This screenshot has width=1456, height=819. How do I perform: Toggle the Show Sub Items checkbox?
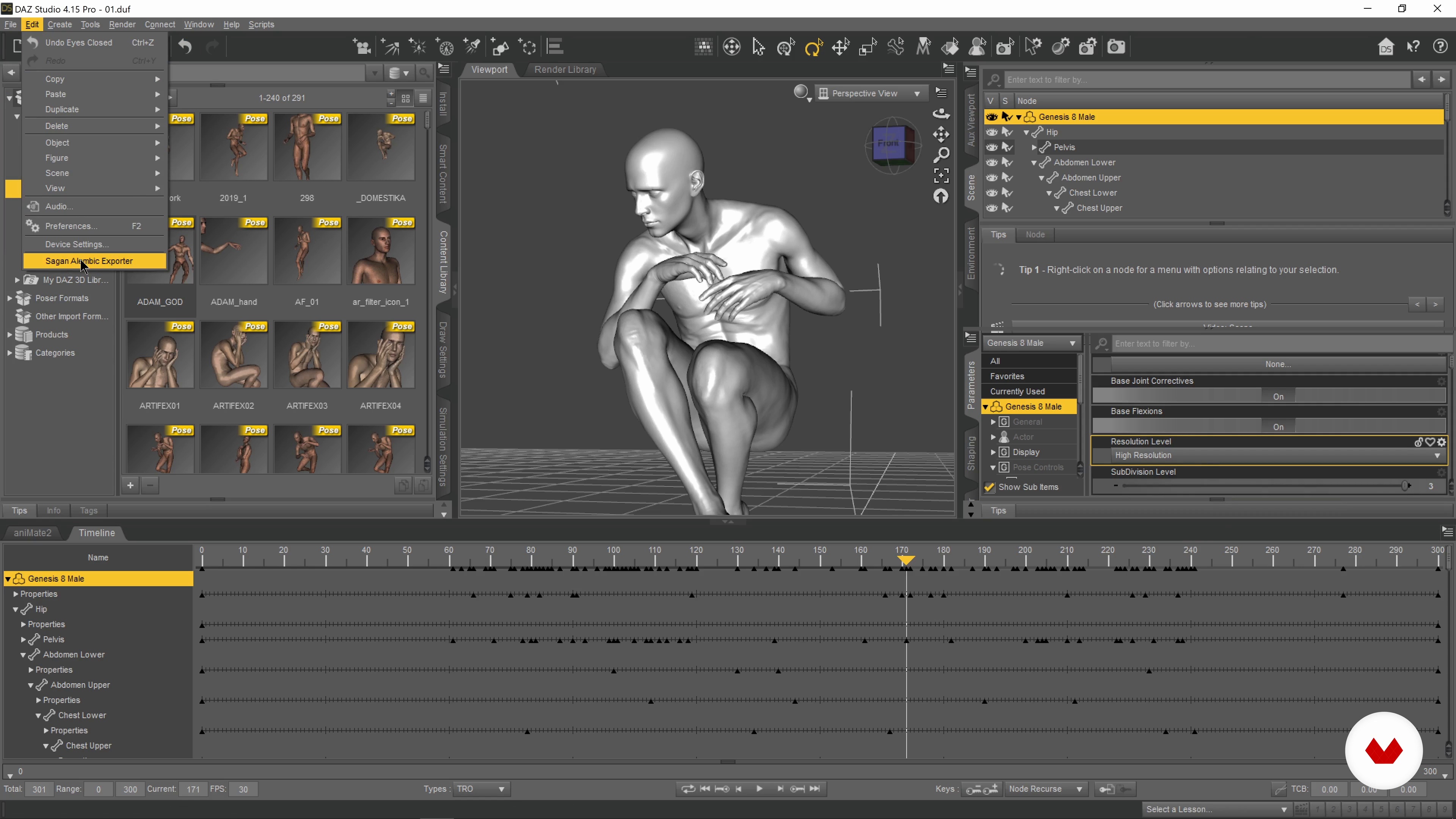coord(989,487)
